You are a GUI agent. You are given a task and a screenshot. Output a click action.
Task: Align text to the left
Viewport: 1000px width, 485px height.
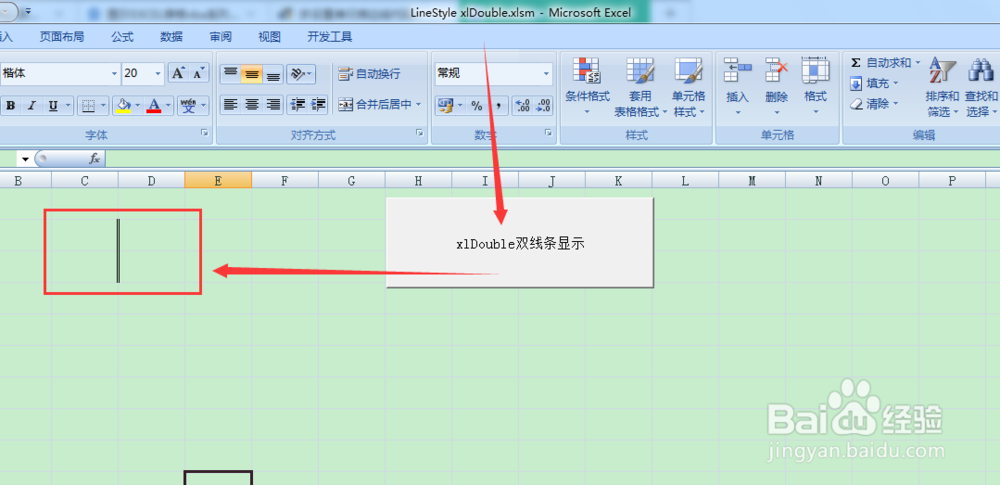(x=230, y=105)
